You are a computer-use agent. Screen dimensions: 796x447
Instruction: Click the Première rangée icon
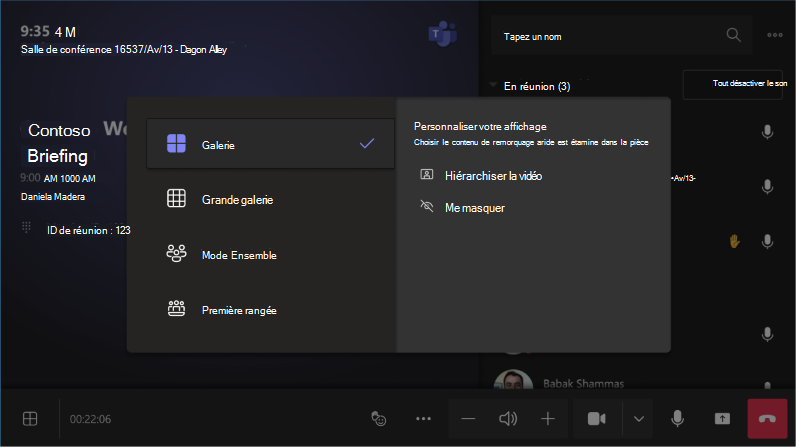[176, 308]
